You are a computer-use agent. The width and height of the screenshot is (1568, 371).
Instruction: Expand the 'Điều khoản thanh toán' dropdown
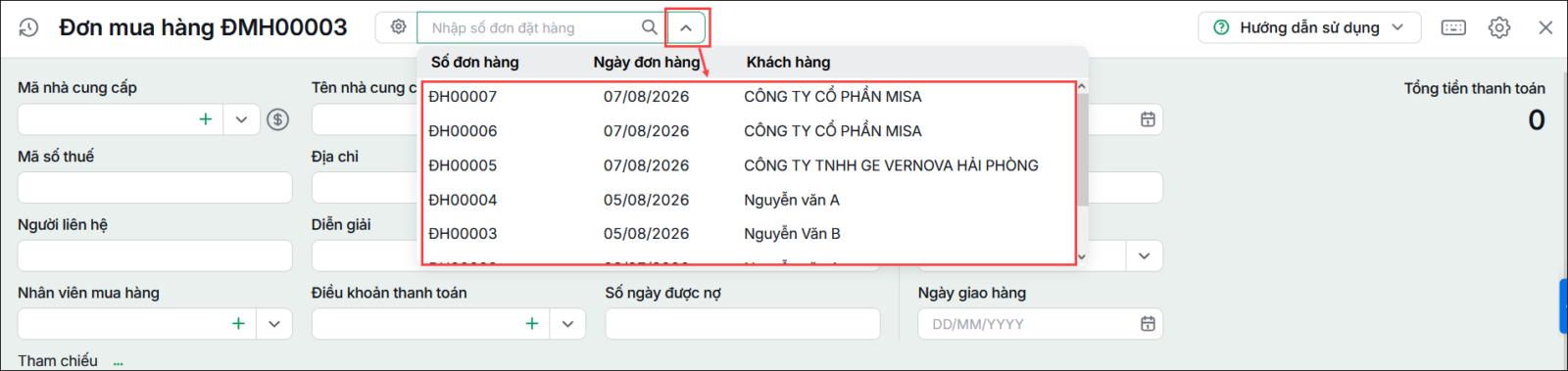coord(567,324)
